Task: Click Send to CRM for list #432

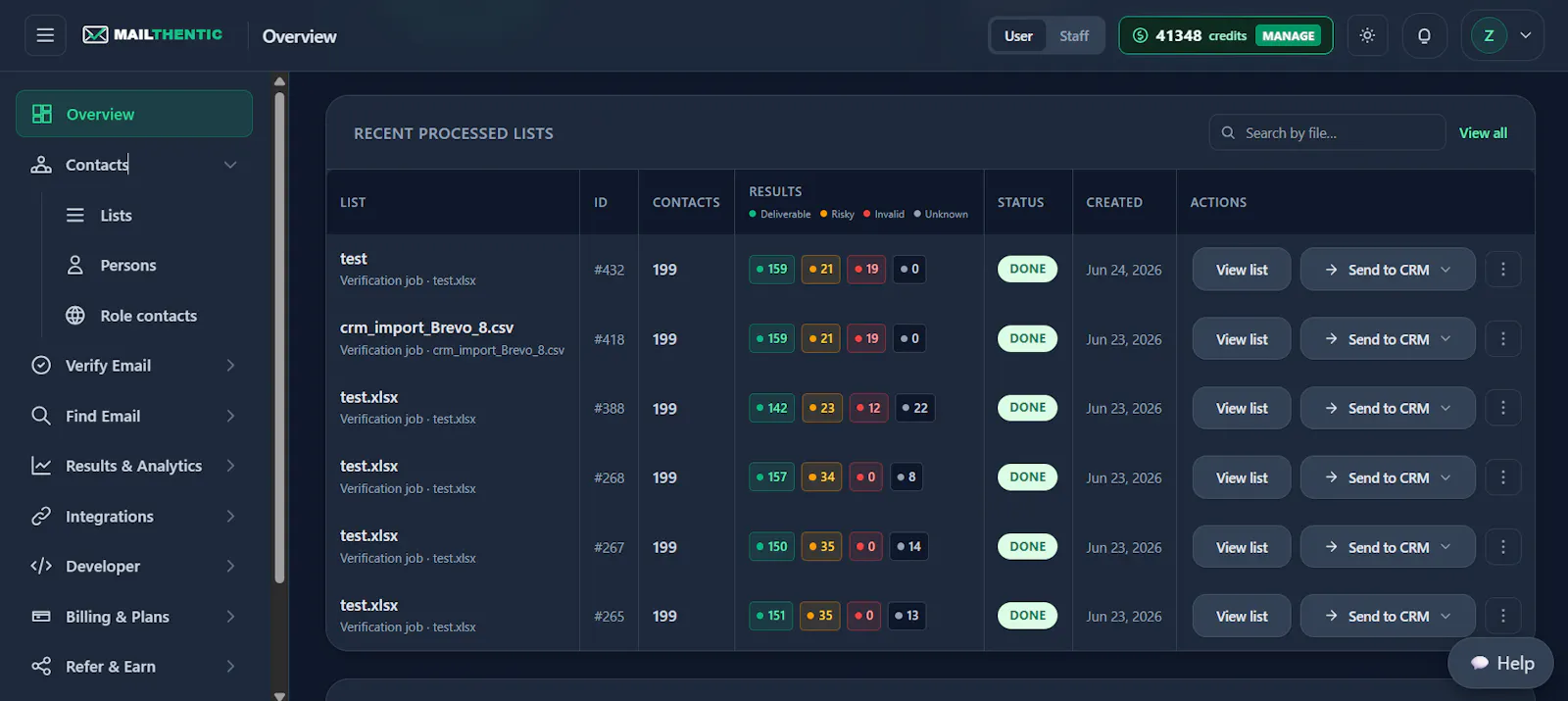Action: (1388, 270)
